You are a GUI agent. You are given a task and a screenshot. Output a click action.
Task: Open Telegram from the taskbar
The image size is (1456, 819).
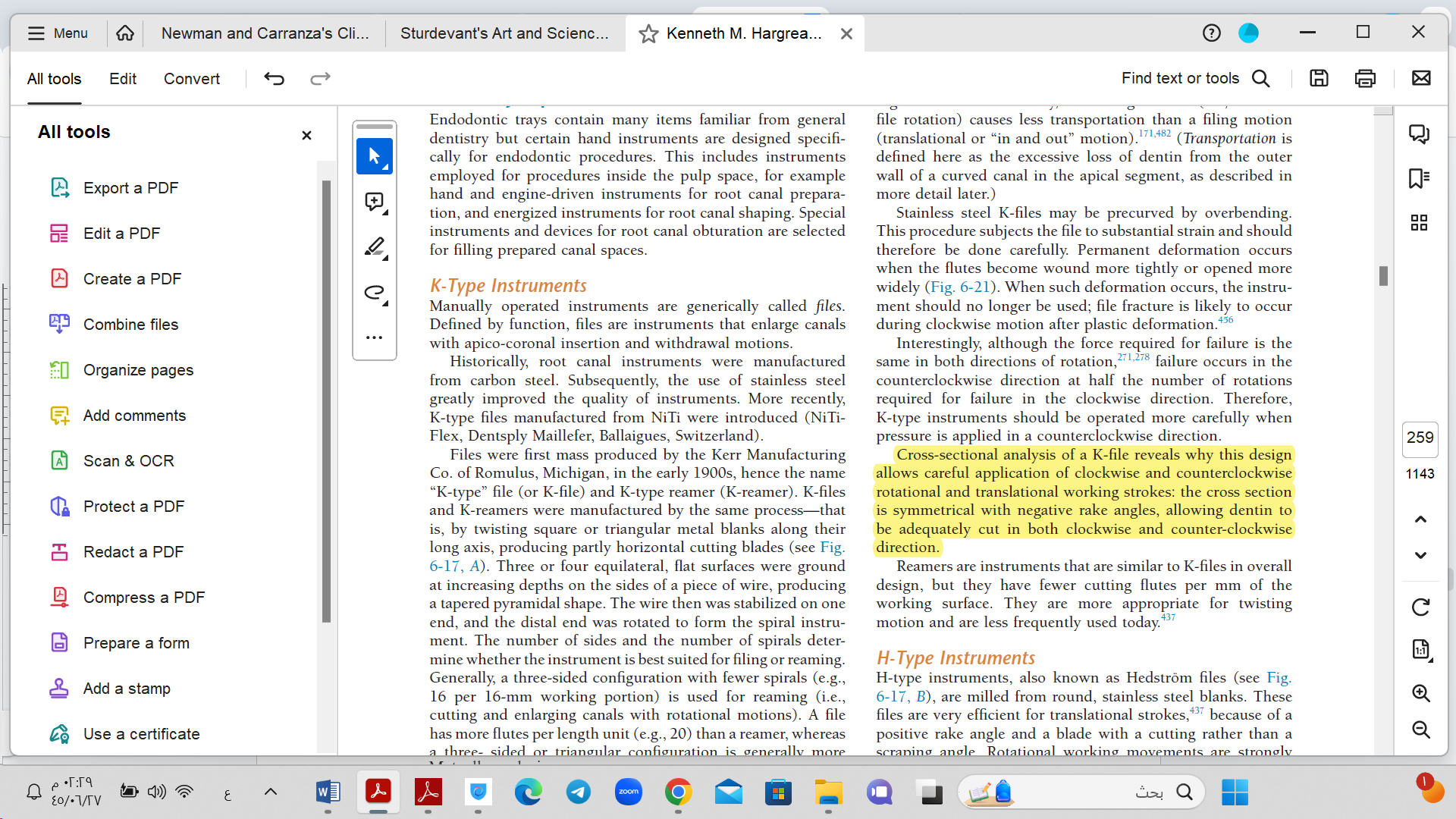[579, 793]
